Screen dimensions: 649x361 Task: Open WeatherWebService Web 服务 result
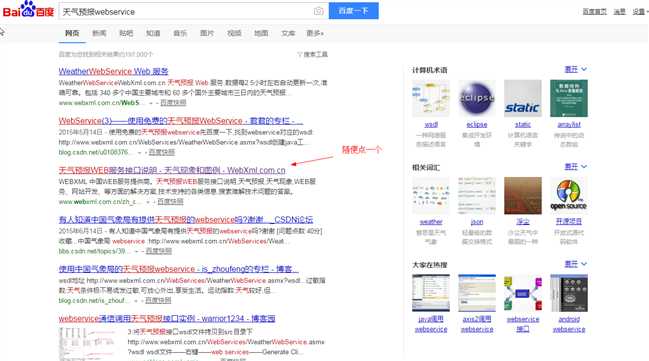tap(113, 71)
